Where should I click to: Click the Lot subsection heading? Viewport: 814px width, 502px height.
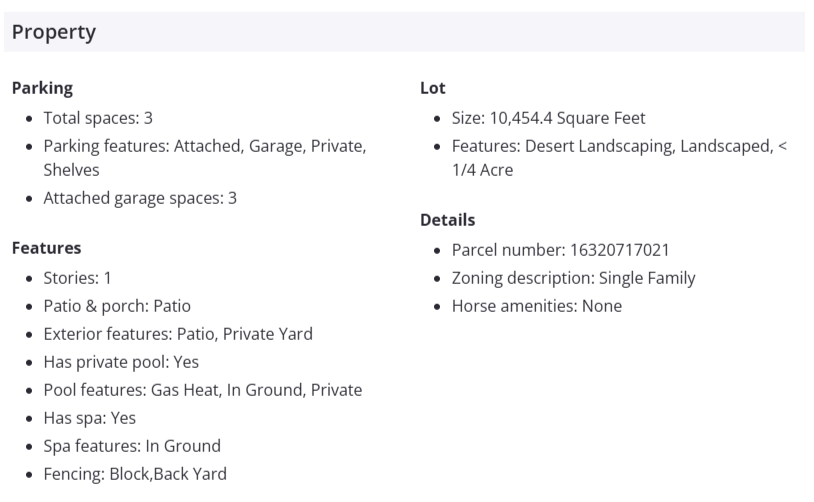tap(432, 88)
